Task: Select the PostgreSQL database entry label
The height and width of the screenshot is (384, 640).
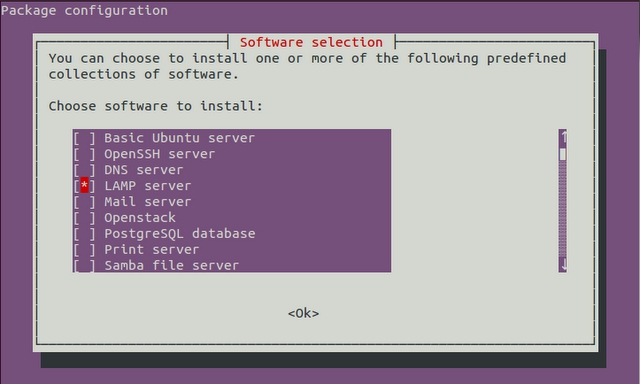Action: pyautogui.click(x=180, y=234)
